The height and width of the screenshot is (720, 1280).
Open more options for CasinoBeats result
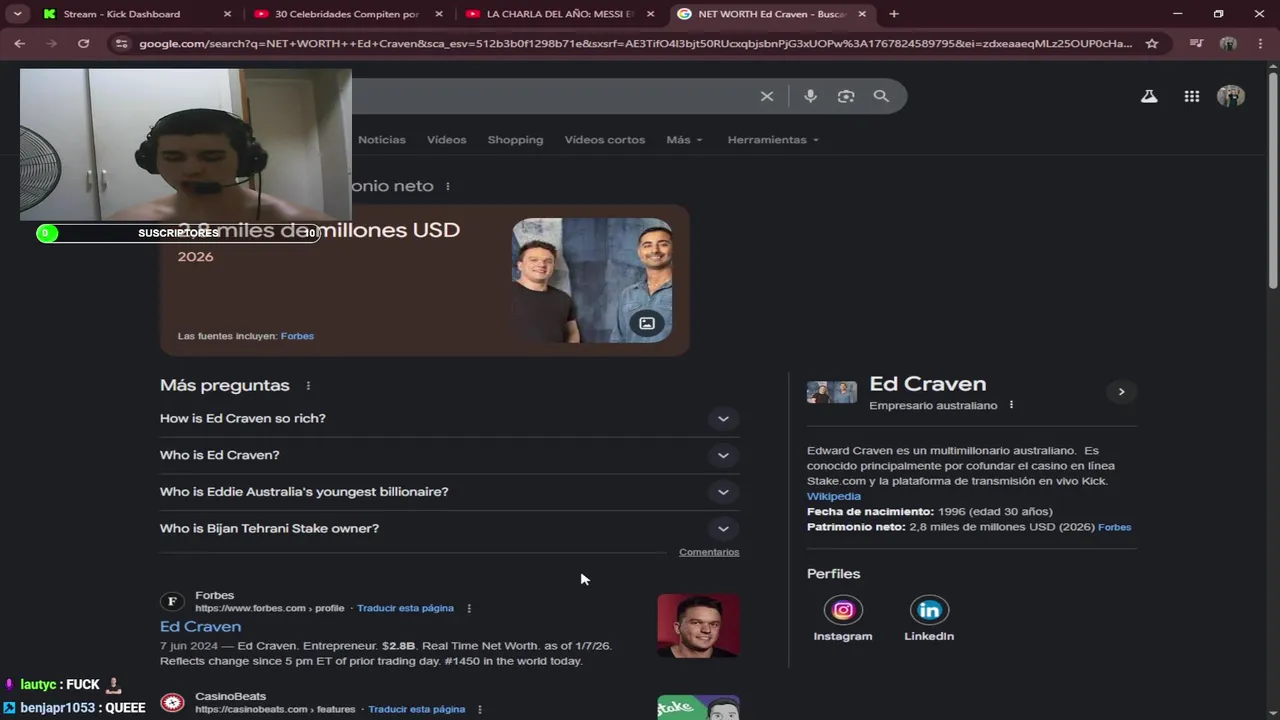click(480, 709)
